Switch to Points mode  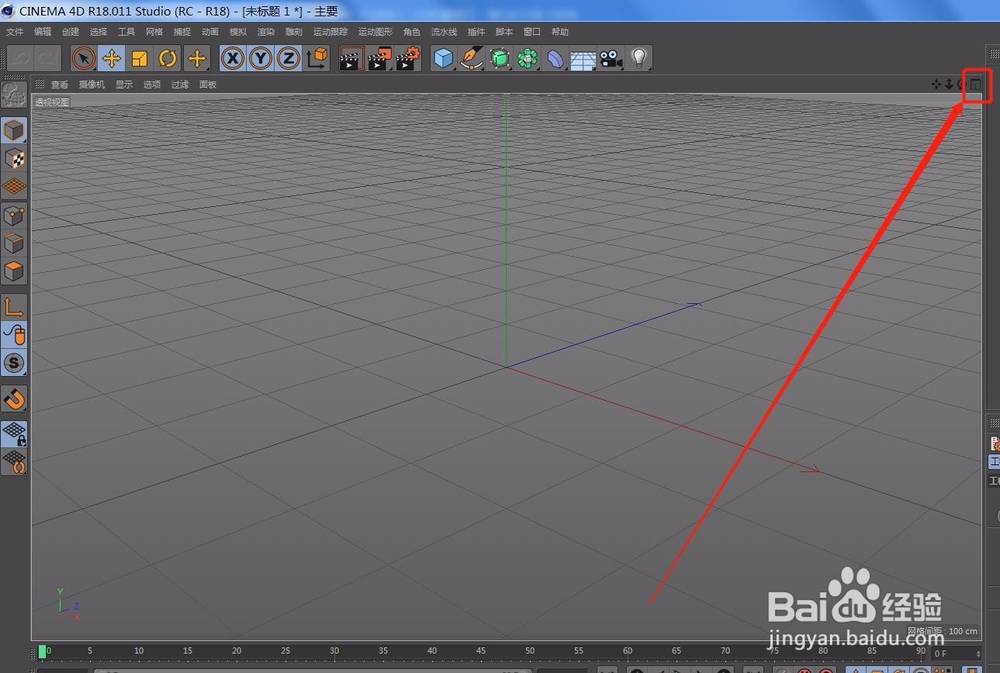tap(13, 216)
